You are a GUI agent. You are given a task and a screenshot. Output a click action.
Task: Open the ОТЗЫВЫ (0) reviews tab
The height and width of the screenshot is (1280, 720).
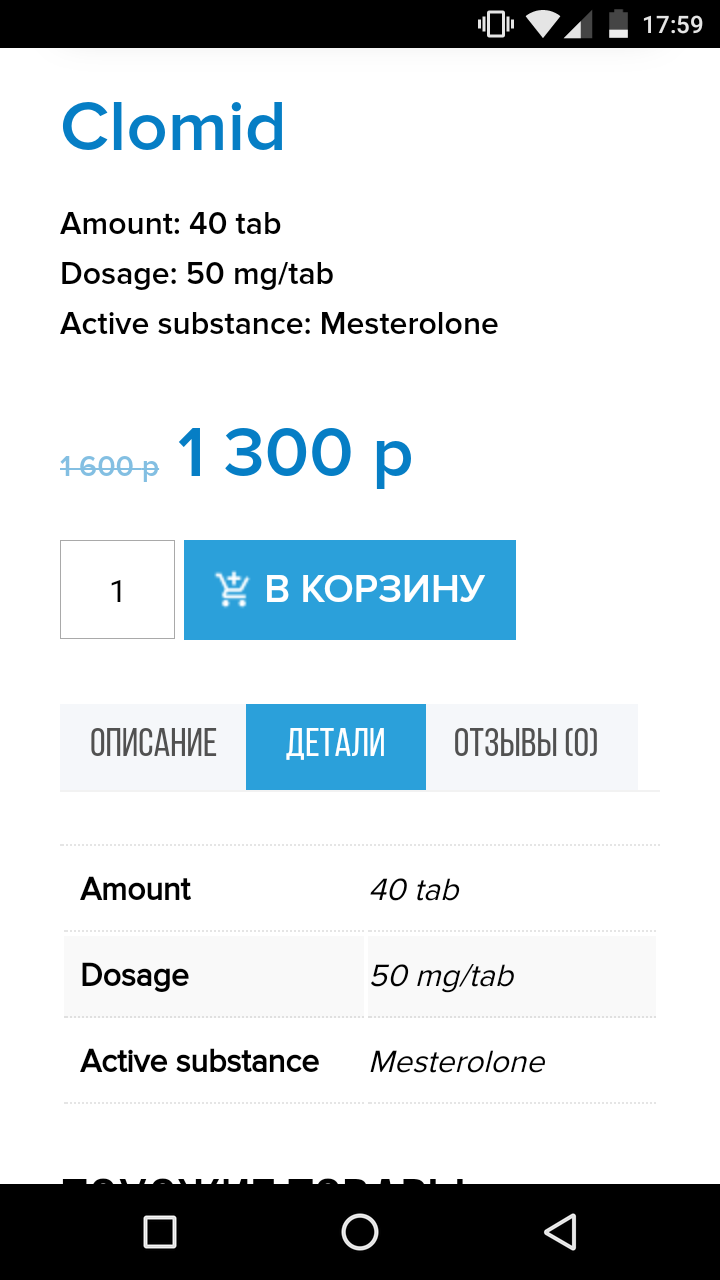point(526,744)
